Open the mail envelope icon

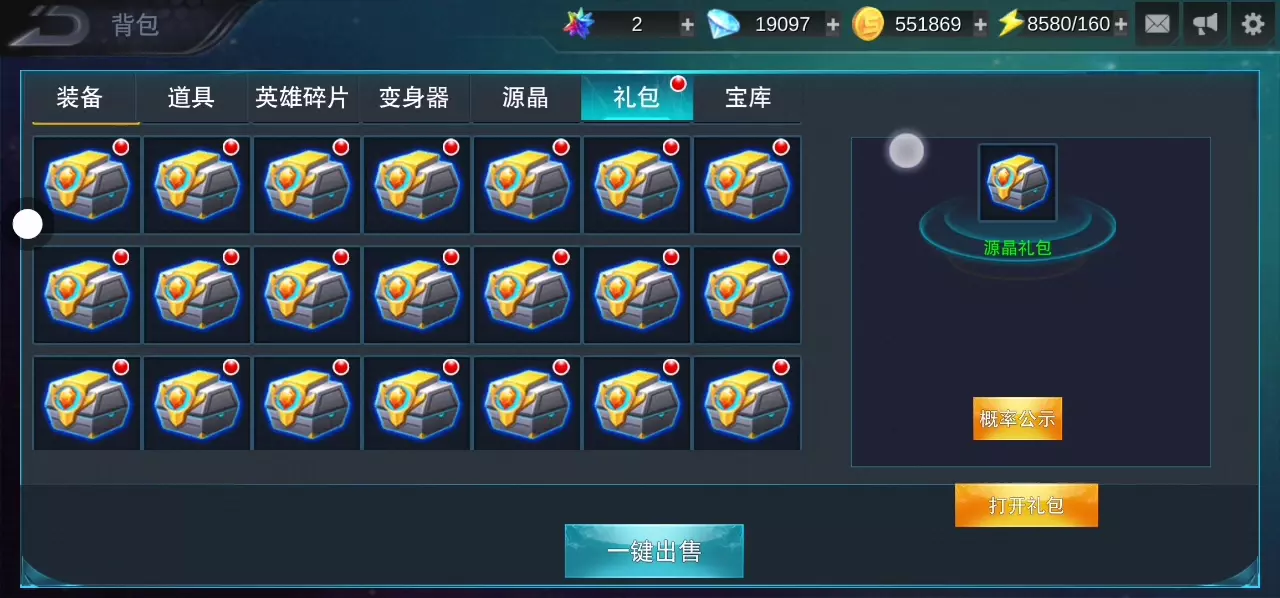[1157, 24]
